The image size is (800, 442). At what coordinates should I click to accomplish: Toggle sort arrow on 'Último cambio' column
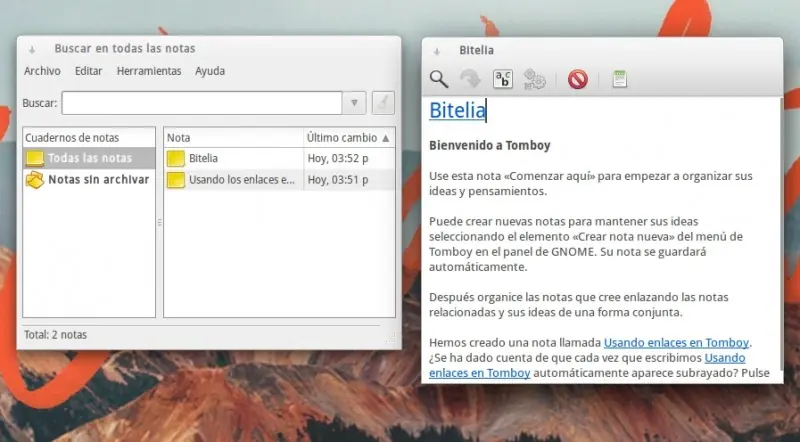pyautogui.click(x=386, y=138)
